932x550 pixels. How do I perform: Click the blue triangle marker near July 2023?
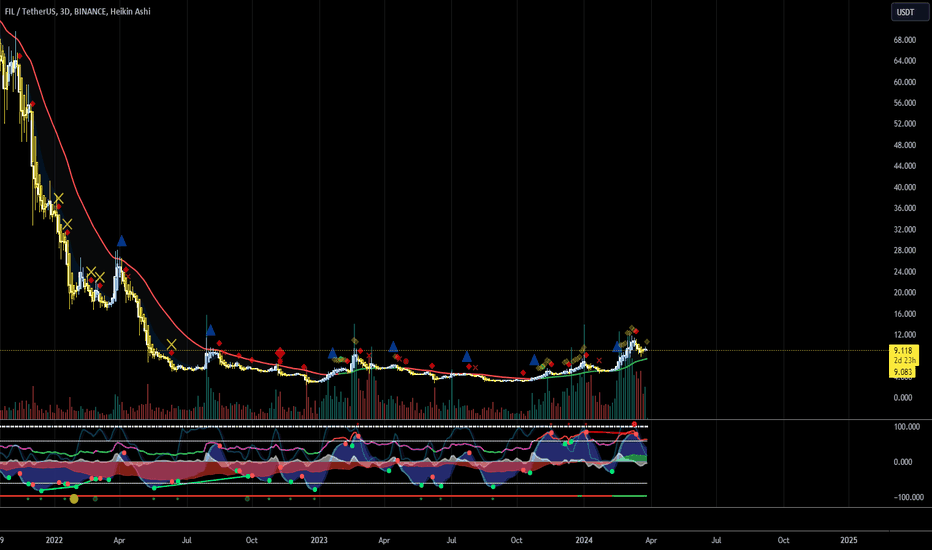(x=467, y=357)
